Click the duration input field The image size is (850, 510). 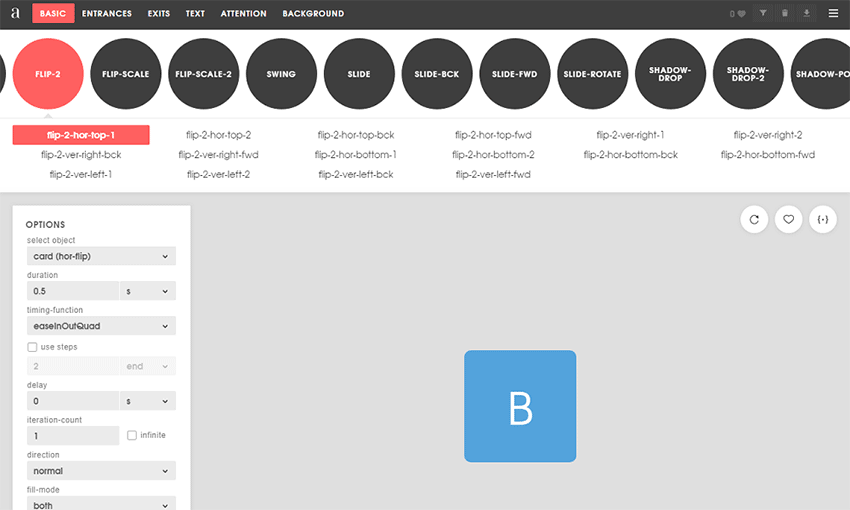73,291
